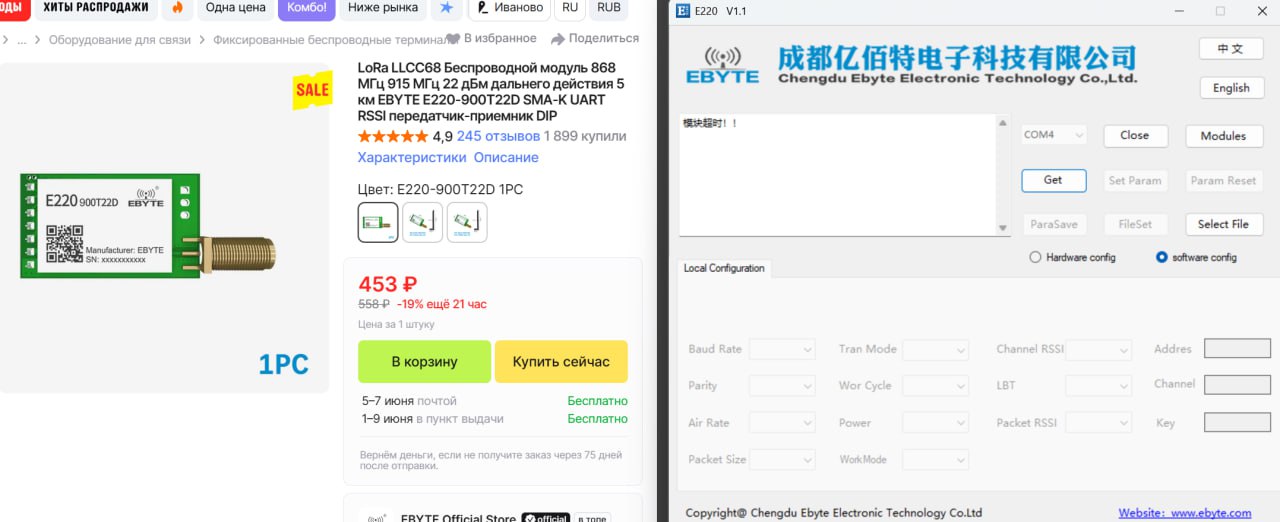Click the Set Param button
This screenshot has height=522, width=1280.
point(1134,180)
